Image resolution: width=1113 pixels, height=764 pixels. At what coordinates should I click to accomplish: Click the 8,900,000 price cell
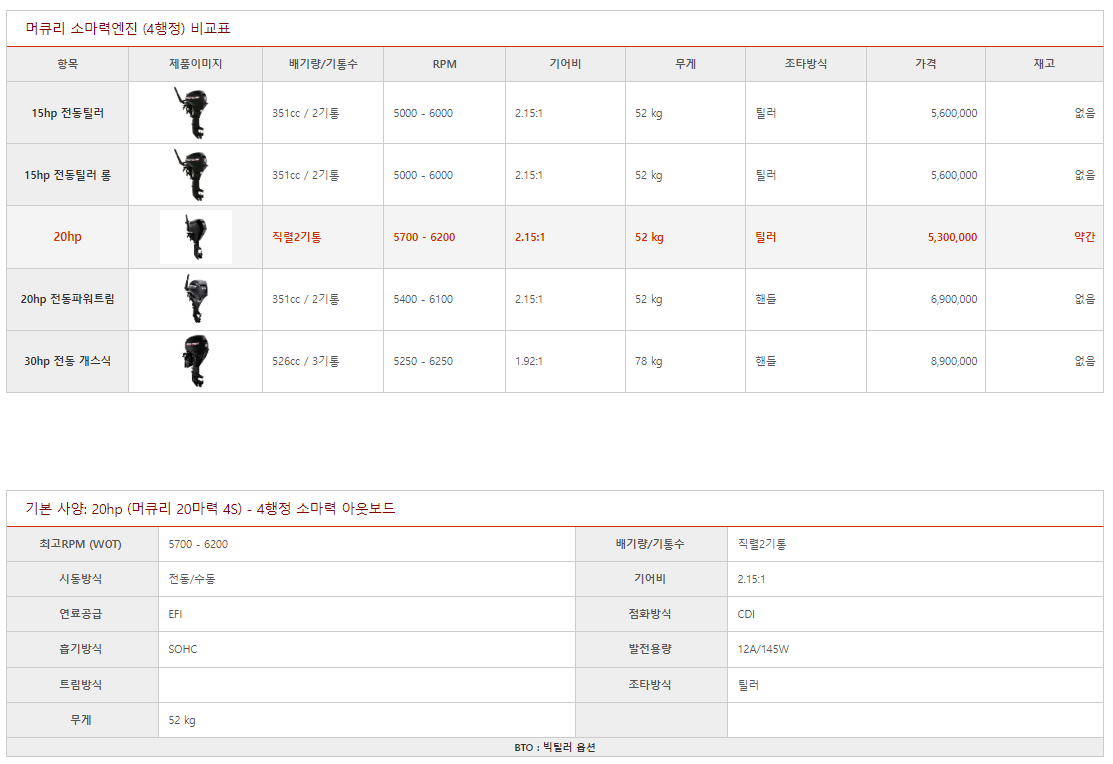(x=954, y=361)
